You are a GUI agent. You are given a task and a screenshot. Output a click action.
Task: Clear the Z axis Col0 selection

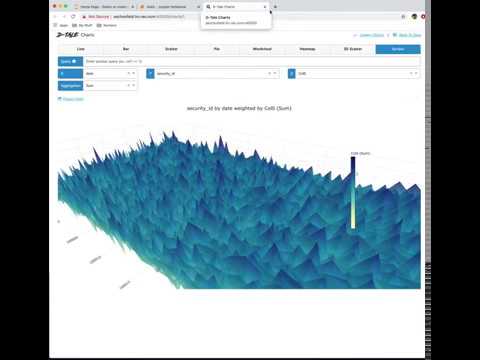tap(411, 73)
